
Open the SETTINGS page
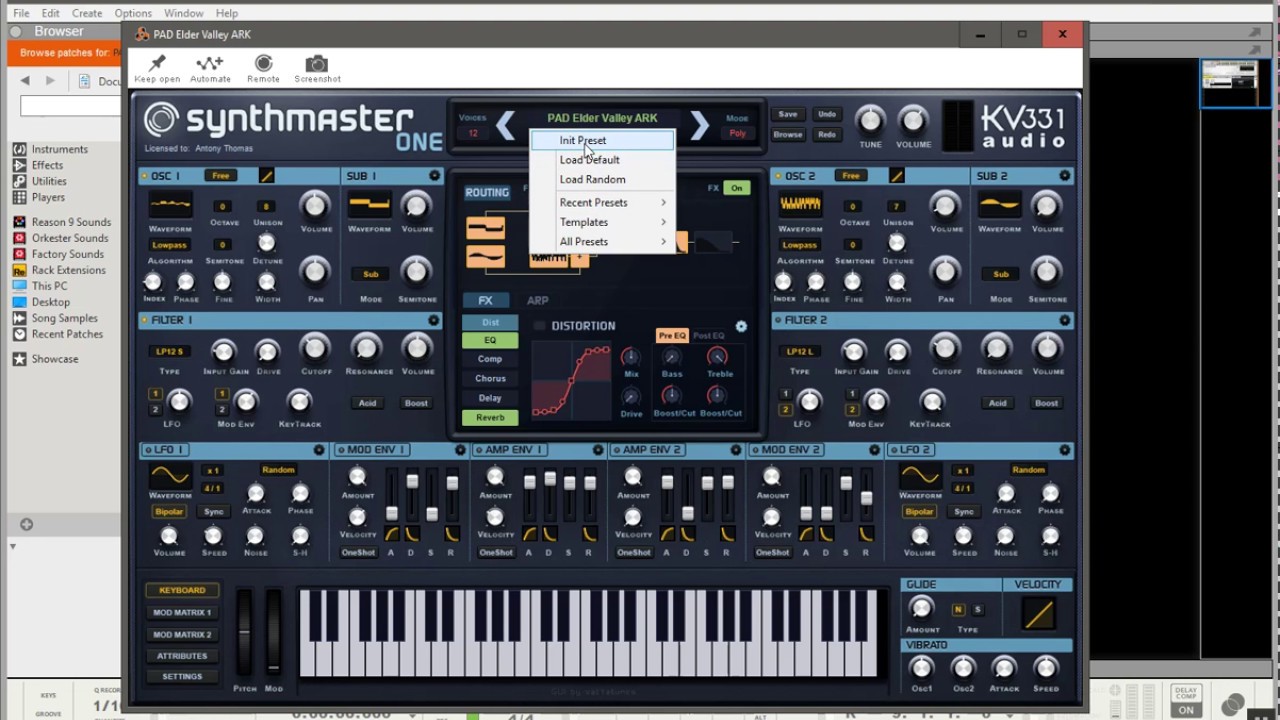coord(182,677)
